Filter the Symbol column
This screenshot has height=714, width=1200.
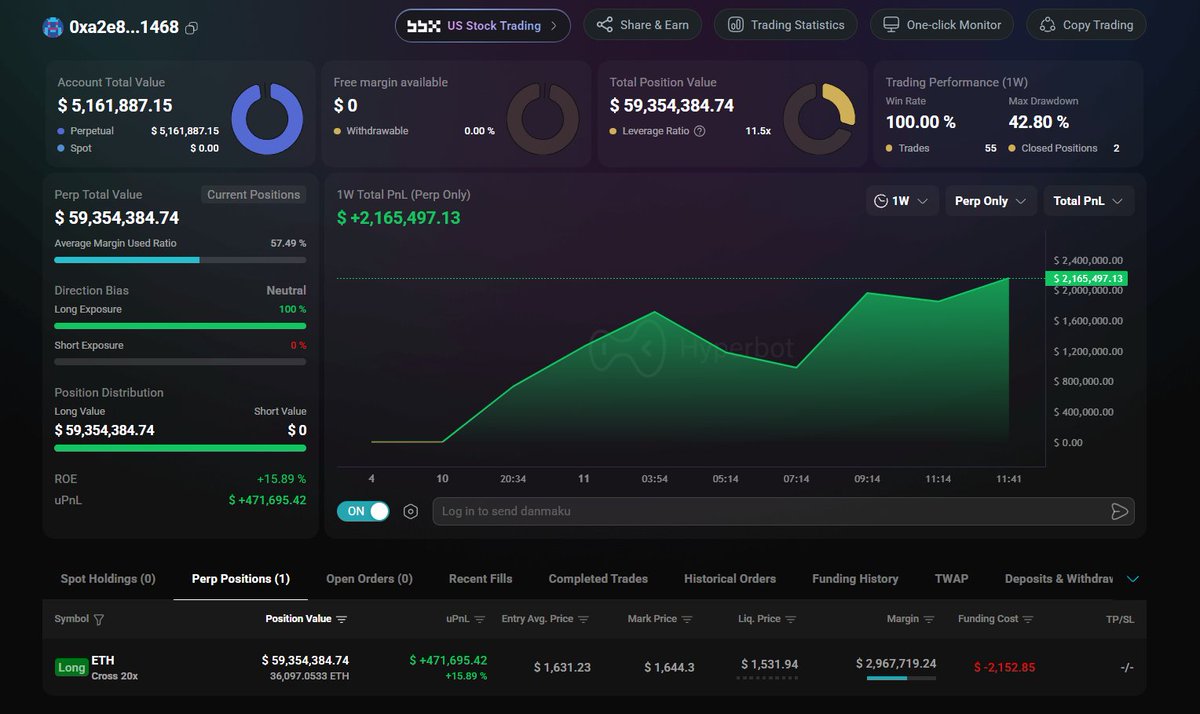98,619
